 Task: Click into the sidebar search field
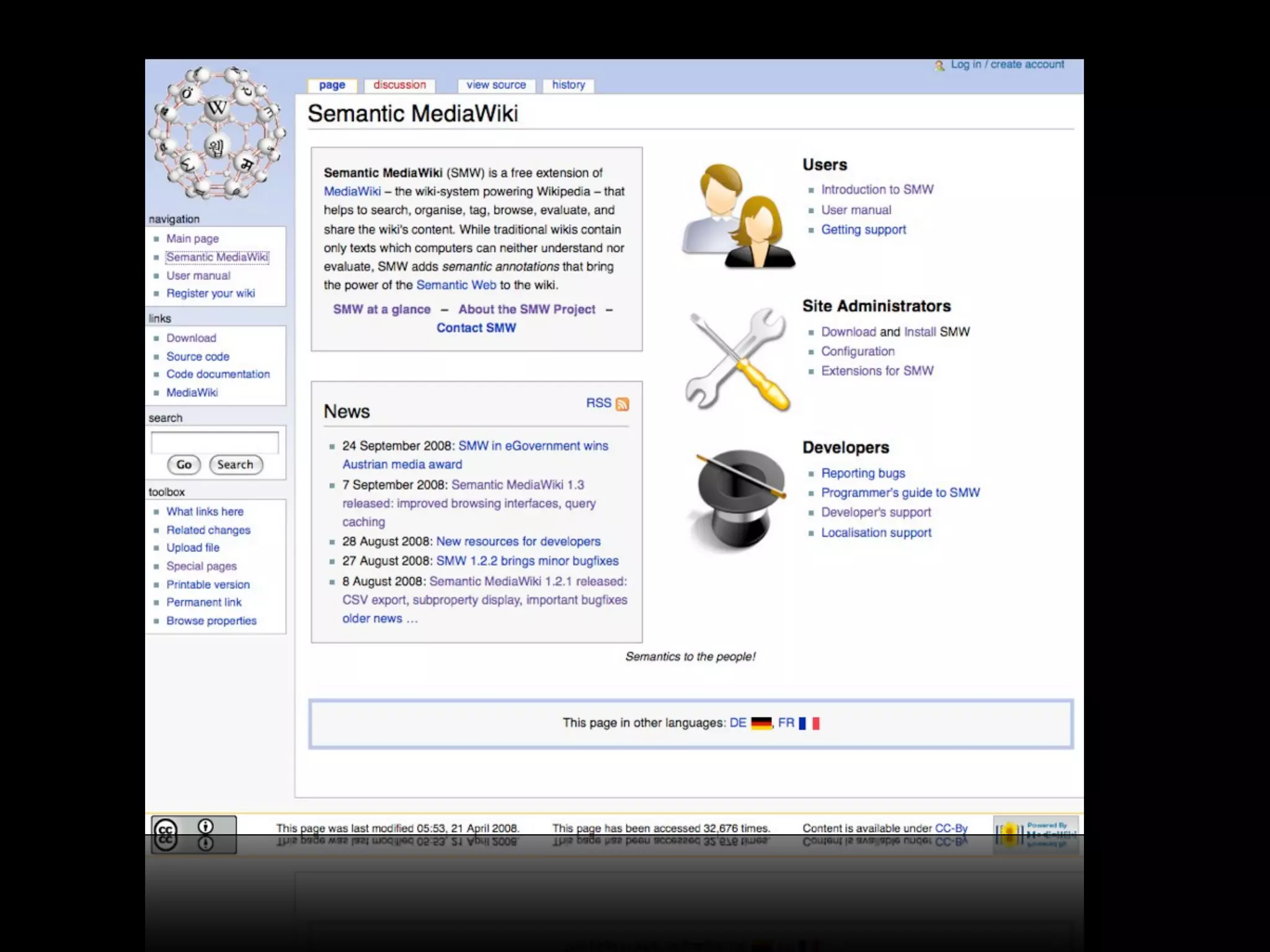(x=215, y=443)
